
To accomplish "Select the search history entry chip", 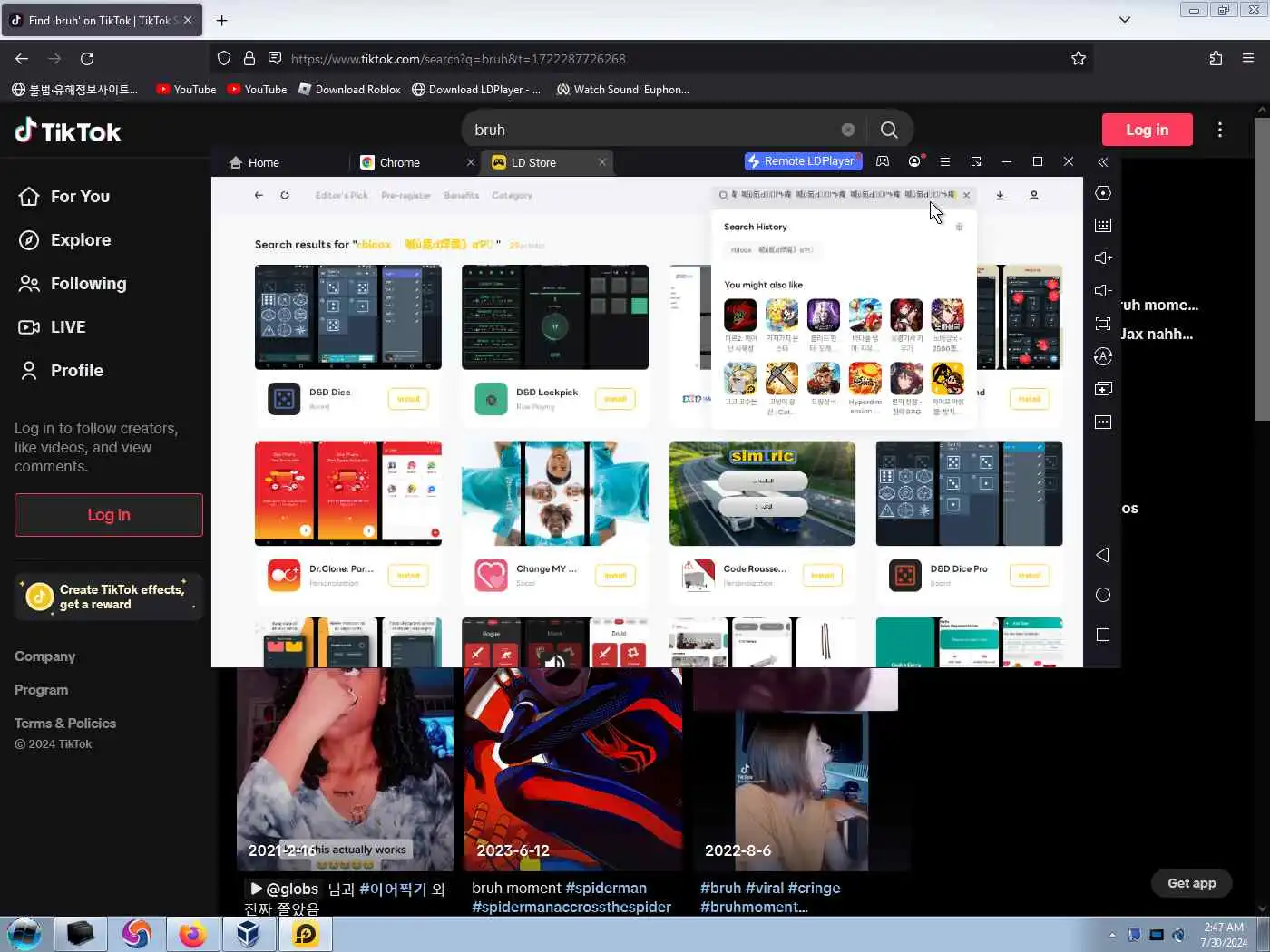I will tap(771, 249).
